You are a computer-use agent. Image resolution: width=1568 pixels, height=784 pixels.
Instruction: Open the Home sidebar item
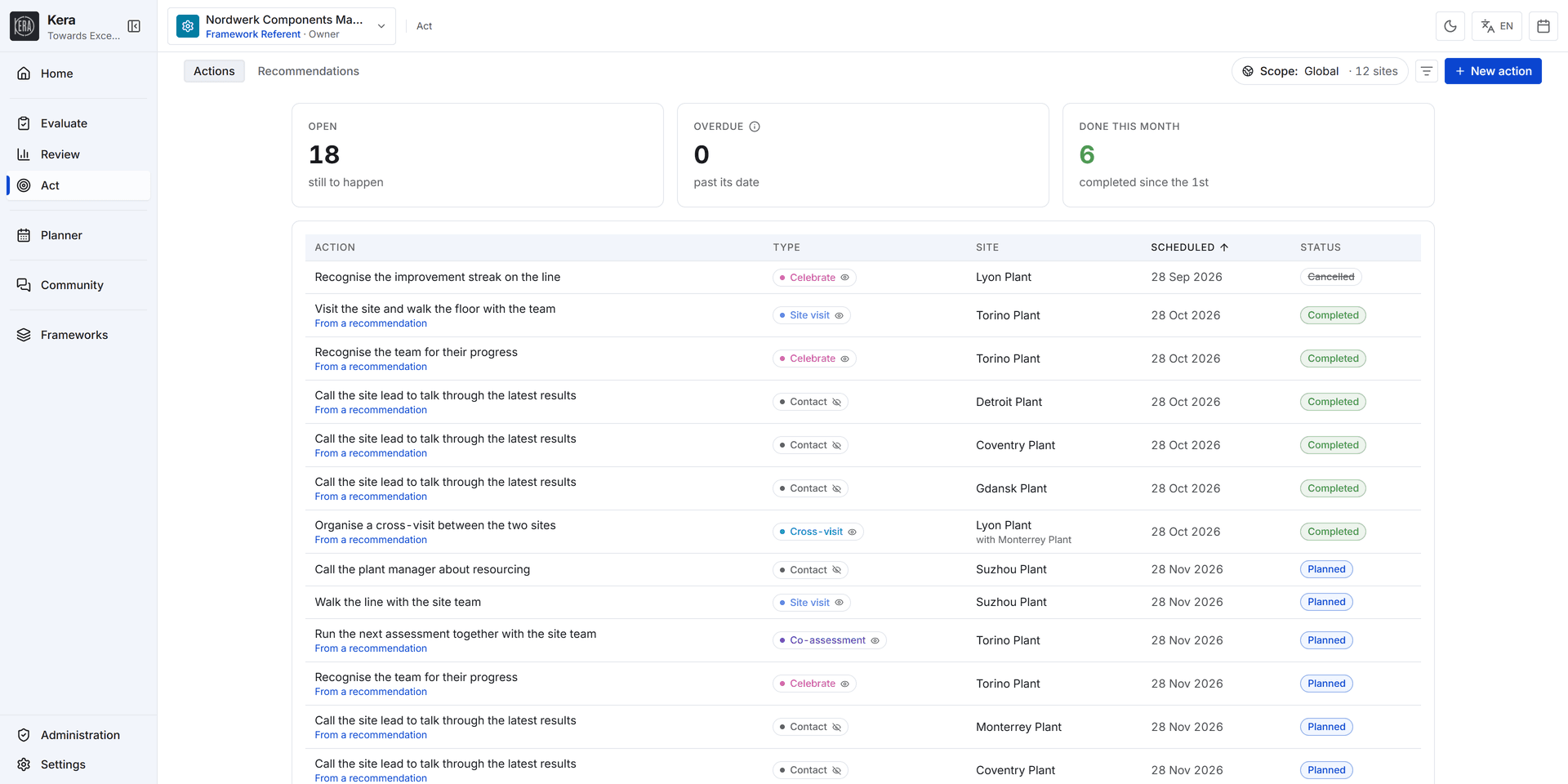78,73
